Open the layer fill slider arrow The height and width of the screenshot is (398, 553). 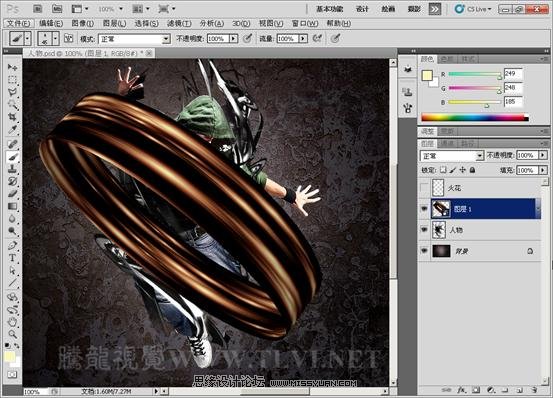[x=543, y=170]
